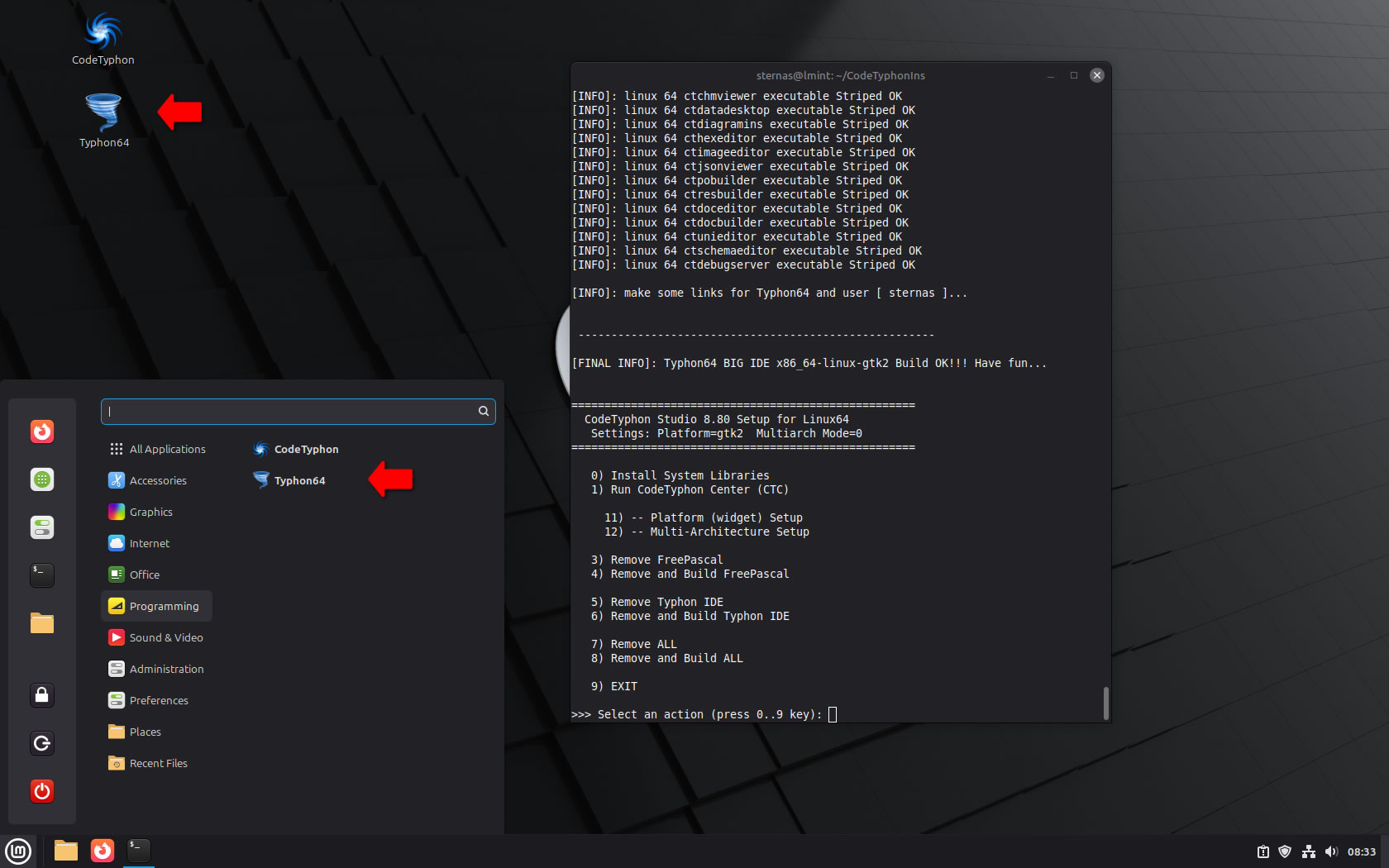Click the Sound & Video play icon
Screen dimensions: 1389x868
(117, 637)
